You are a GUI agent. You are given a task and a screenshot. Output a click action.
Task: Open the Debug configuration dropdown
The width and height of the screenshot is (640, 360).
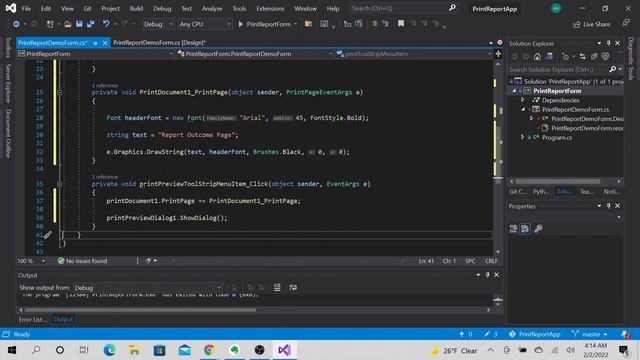click(158, 24)
